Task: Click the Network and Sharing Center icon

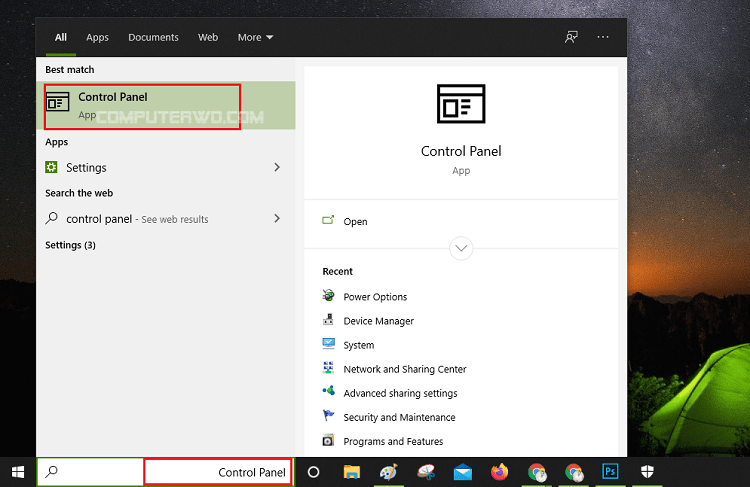Action: [328, 367]
